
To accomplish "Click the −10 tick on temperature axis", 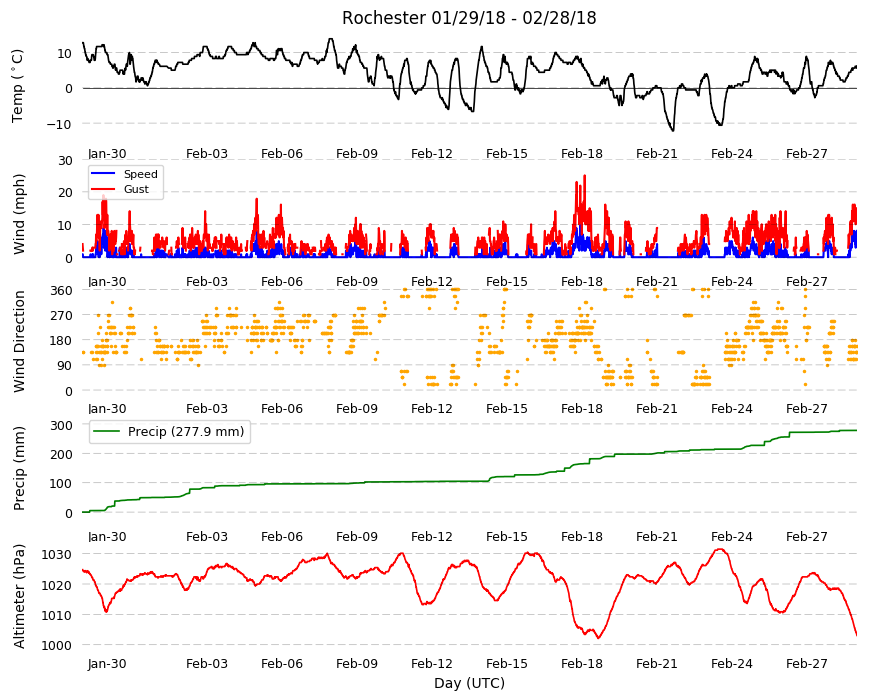I will click(x=59, y=124).
